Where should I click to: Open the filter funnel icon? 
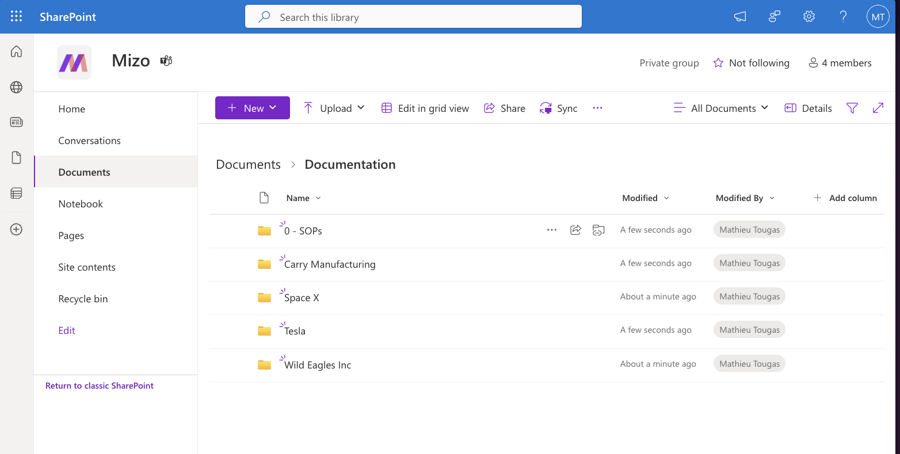(x=852, y=108)
